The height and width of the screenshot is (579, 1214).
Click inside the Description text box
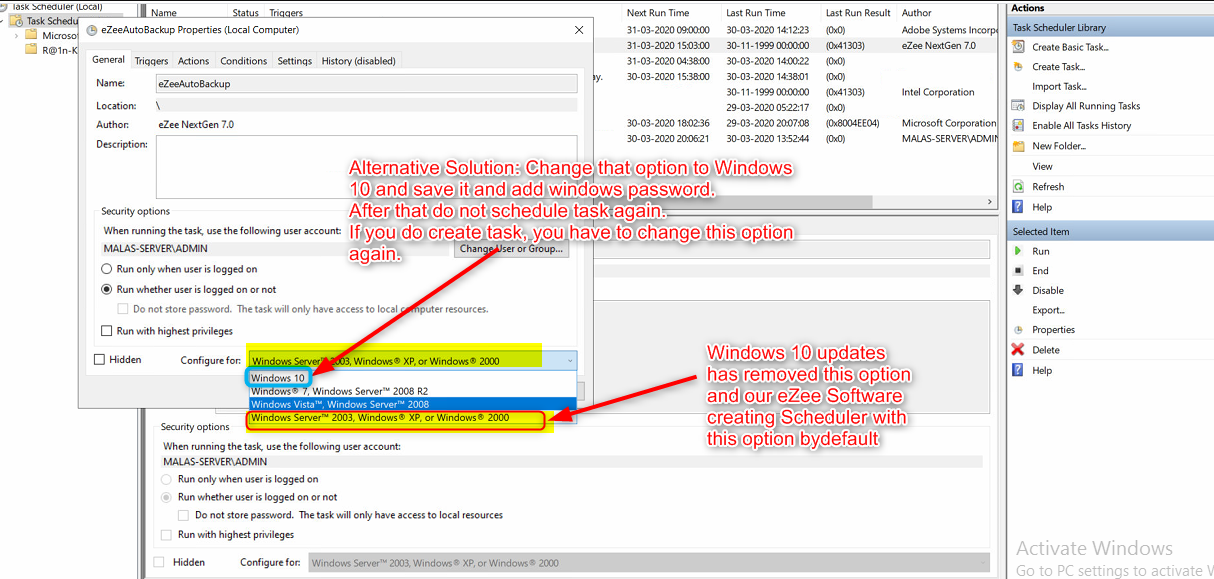point(367,166)
